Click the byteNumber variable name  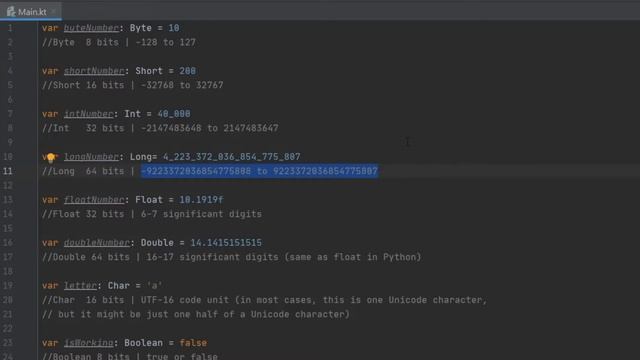(91, 28)
